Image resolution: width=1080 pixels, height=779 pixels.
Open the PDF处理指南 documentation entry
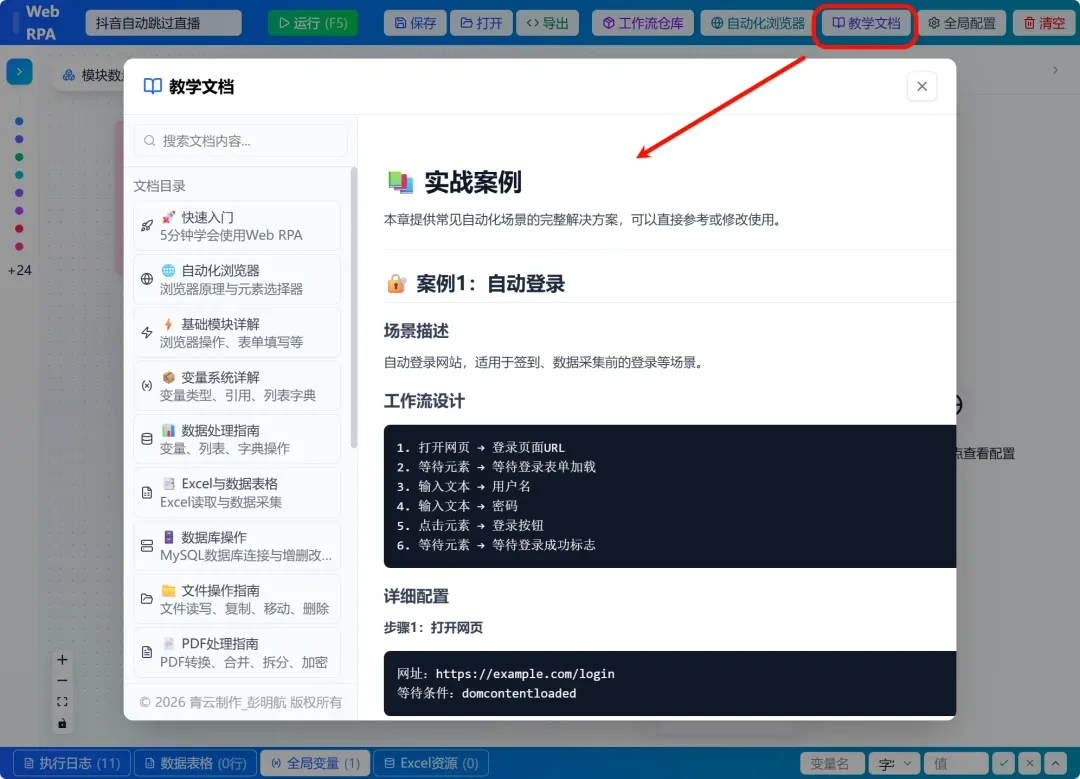coord(237,652)
